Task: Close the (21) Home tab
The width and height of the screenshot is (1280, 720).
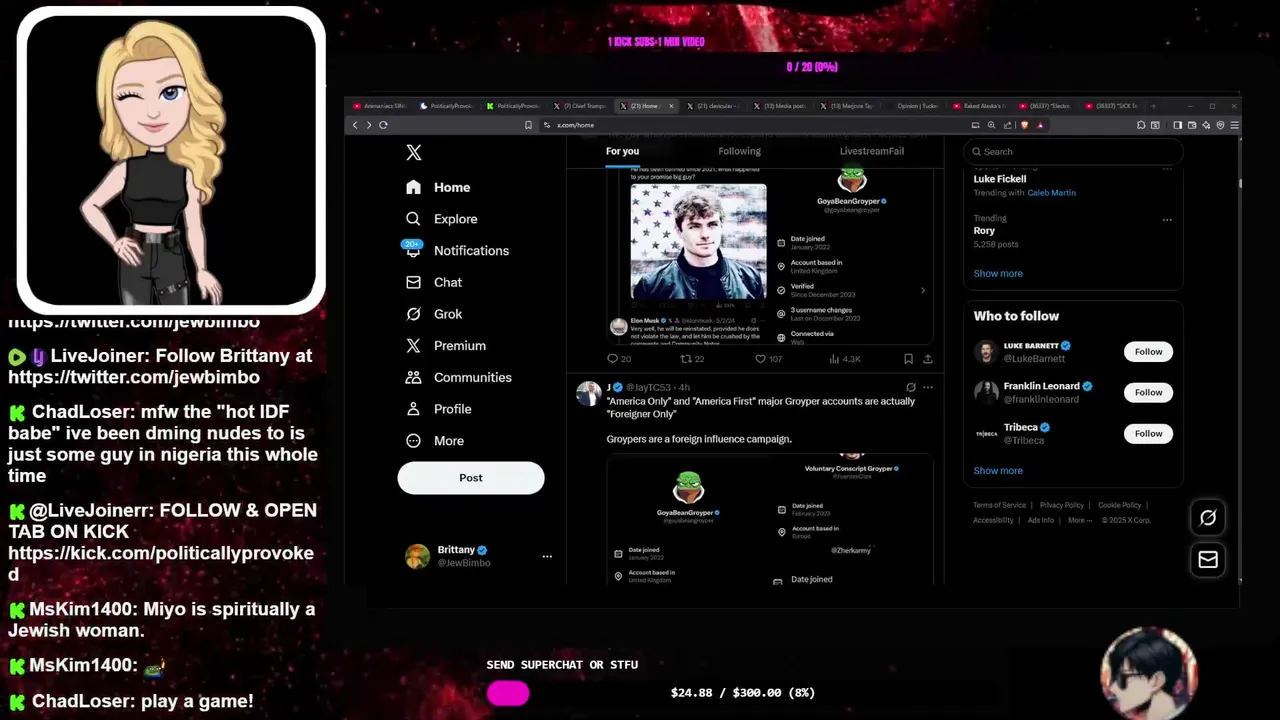Action: [671, 106]
